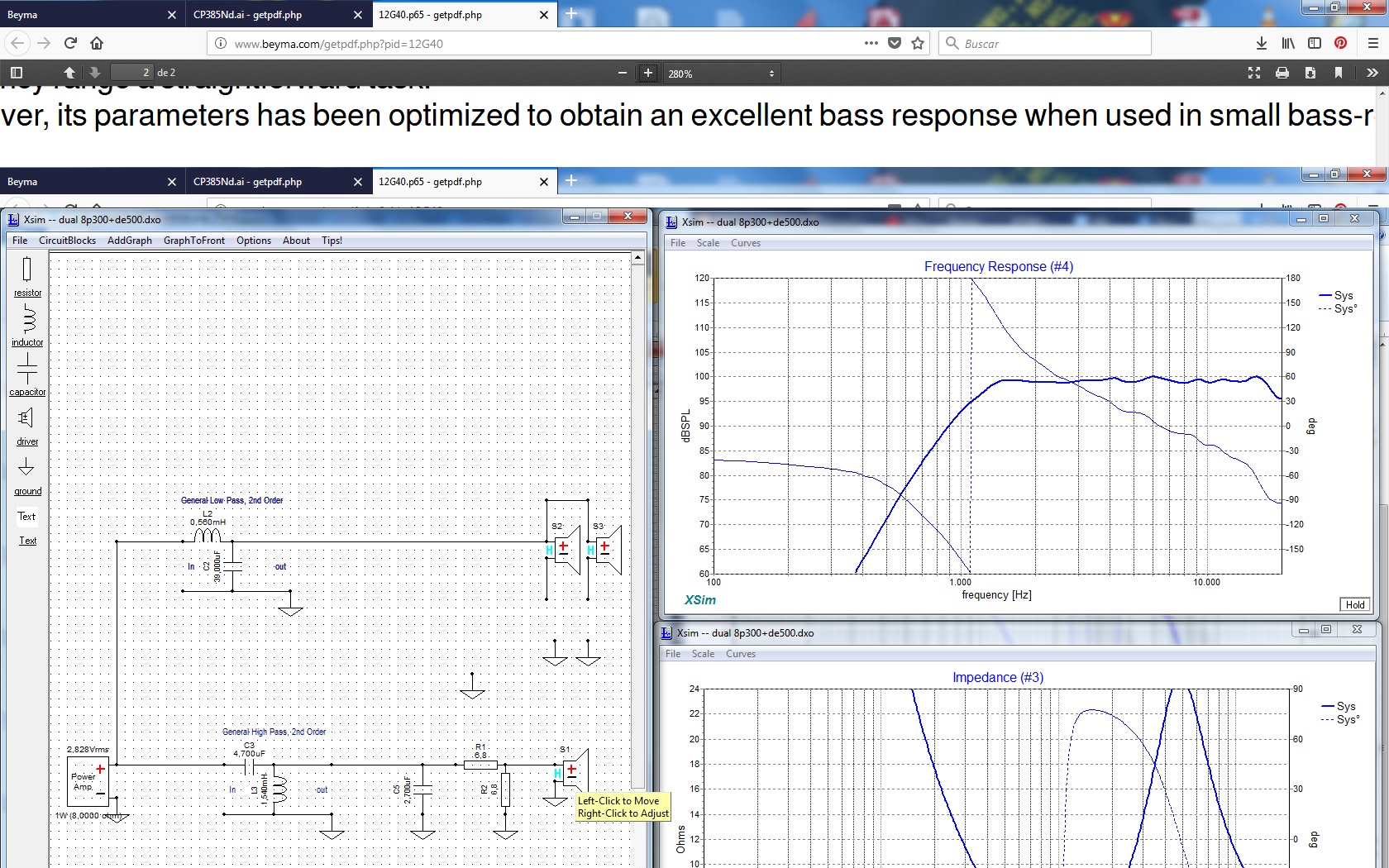Image resolution: width=1389 pixels, height=868 pixels.
Task: Go to previous PDF page
Action: click(x=69, y=73)
